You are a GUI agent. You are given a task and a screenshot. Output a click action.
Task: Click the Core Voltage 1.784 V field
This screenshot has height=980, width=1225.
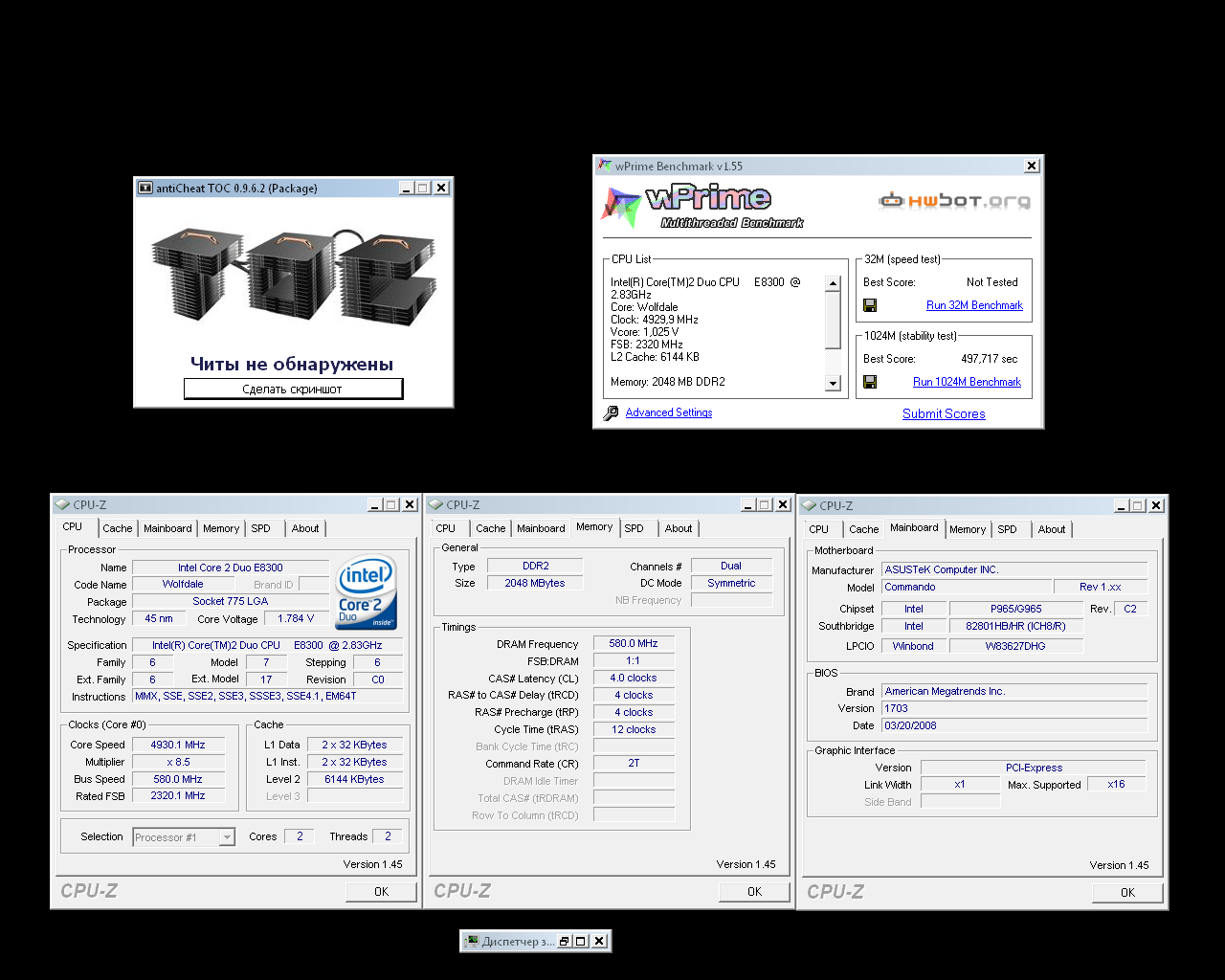tap(296, 618)
